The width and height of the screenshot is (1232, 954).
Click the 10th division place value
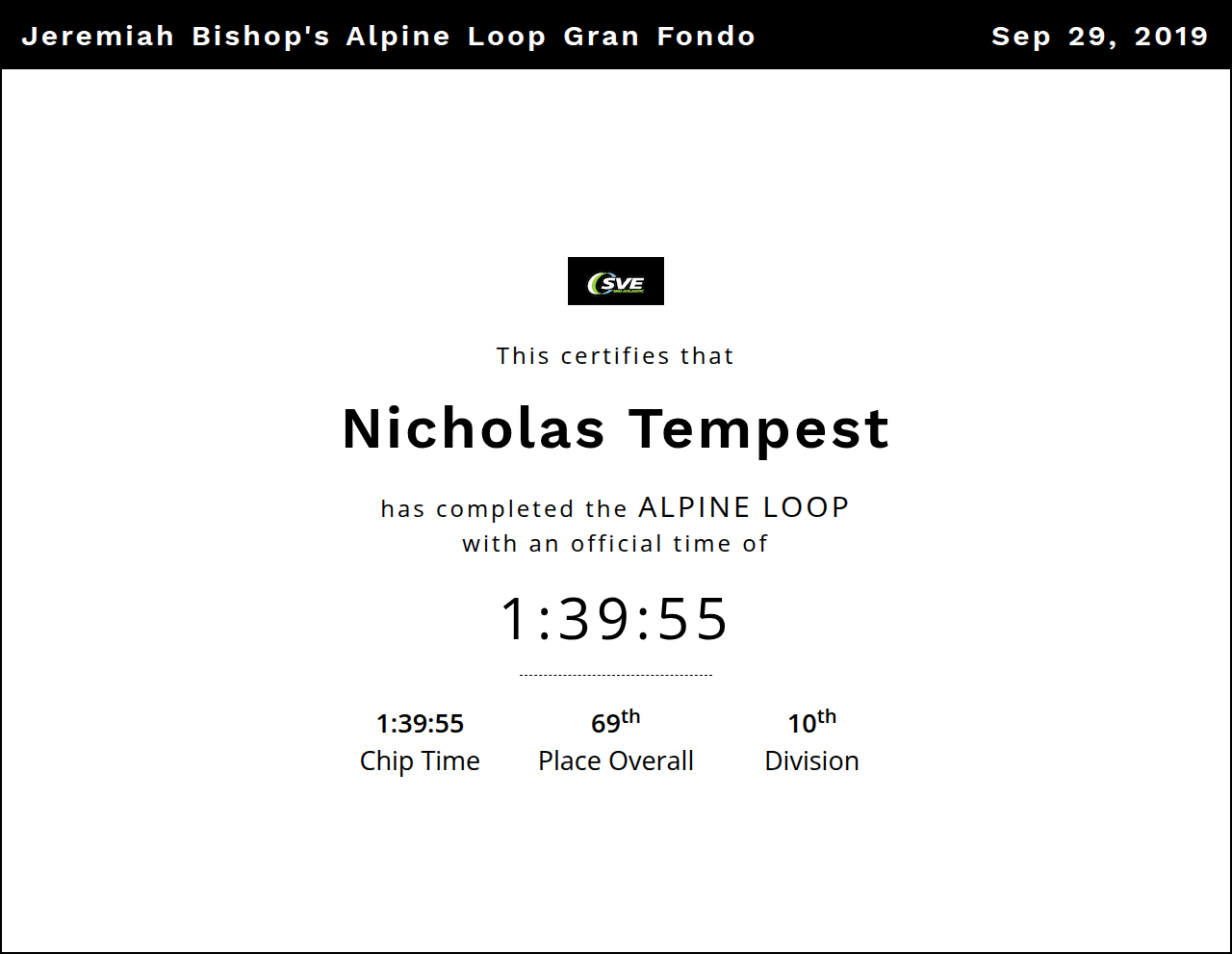pos(811,722)
